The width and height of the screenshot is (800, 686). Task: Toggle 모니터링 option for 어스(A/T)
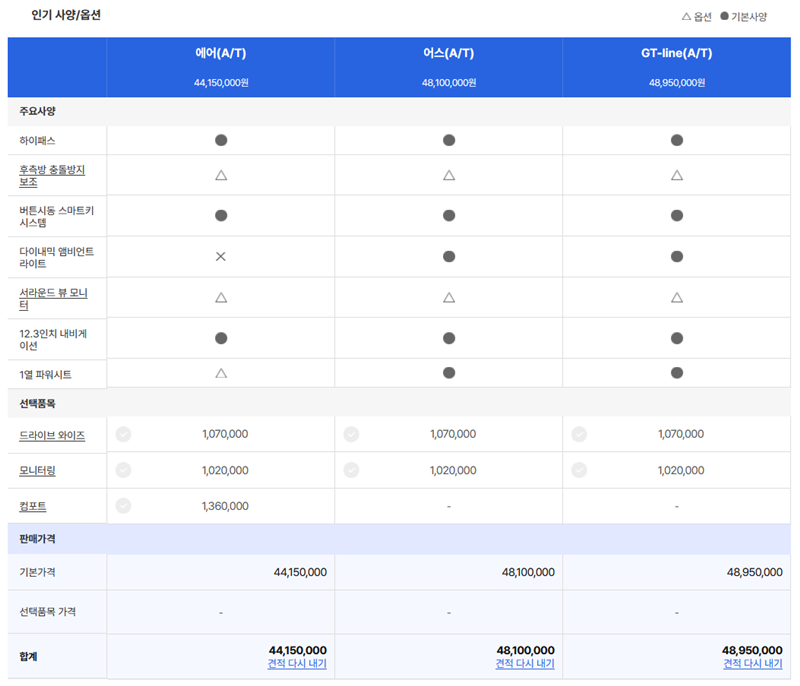tap(351, 470)
